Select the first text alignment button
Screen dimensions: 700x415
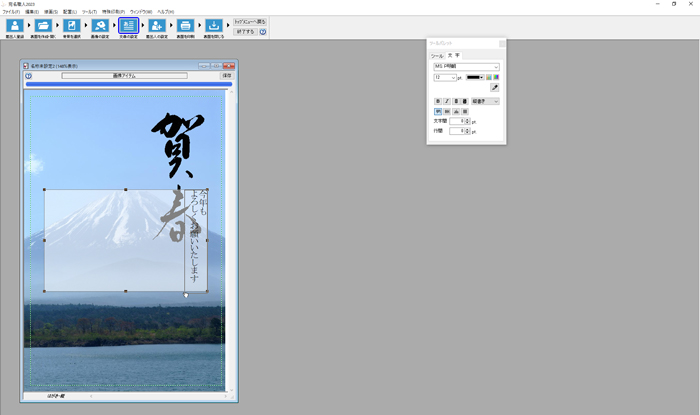pyautogui.click(x=437, y=111)
